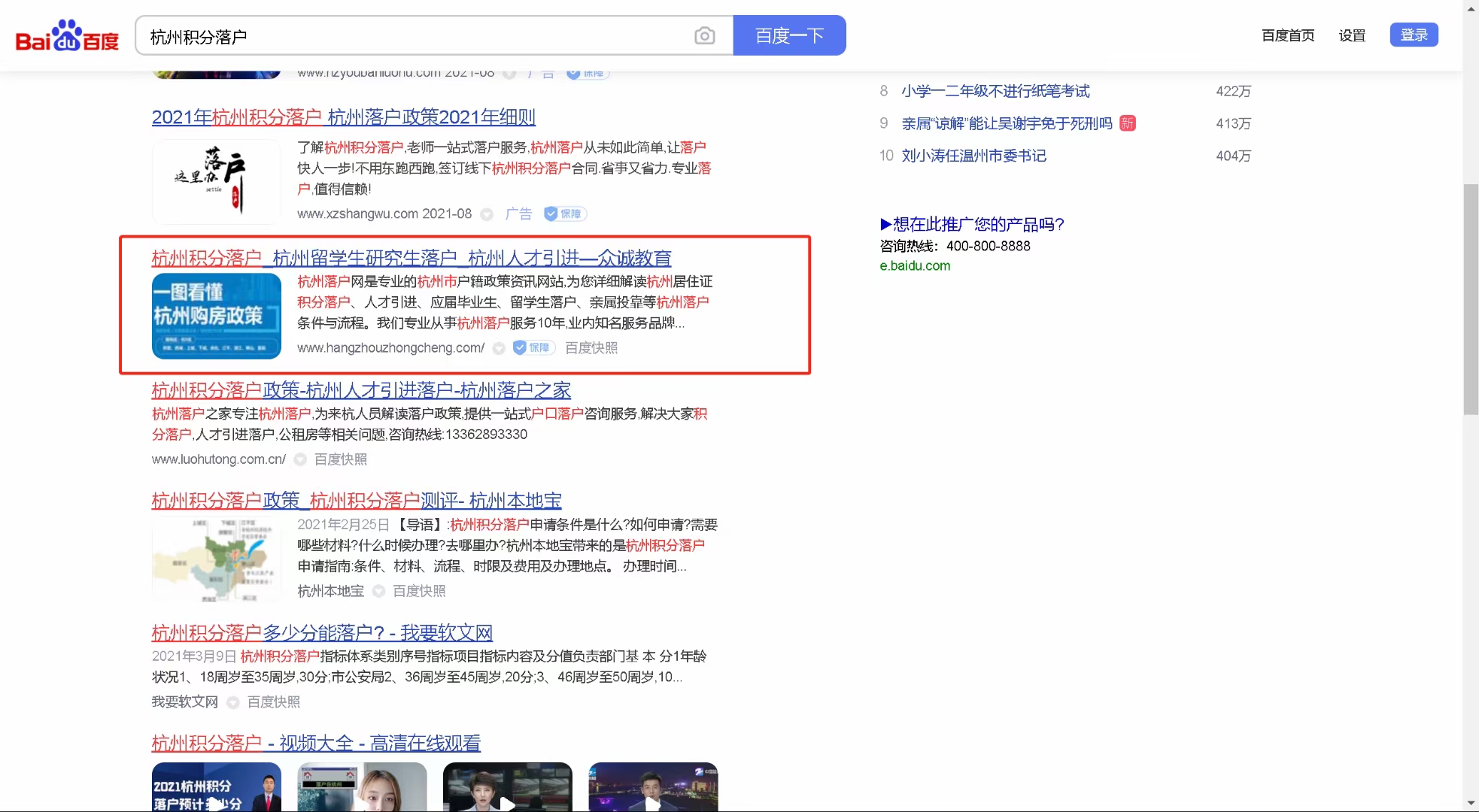Open result 杭州积分落户_杭州留学生研究生落户_众诚教育

pos(412,258)
